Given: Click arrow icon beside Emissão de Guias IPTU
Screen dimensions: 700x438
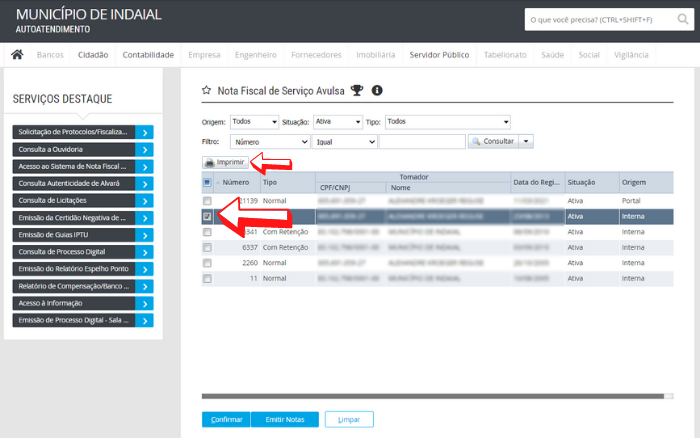Looking at the screenshot, I should pyautogui.click(x=145, y=234).
